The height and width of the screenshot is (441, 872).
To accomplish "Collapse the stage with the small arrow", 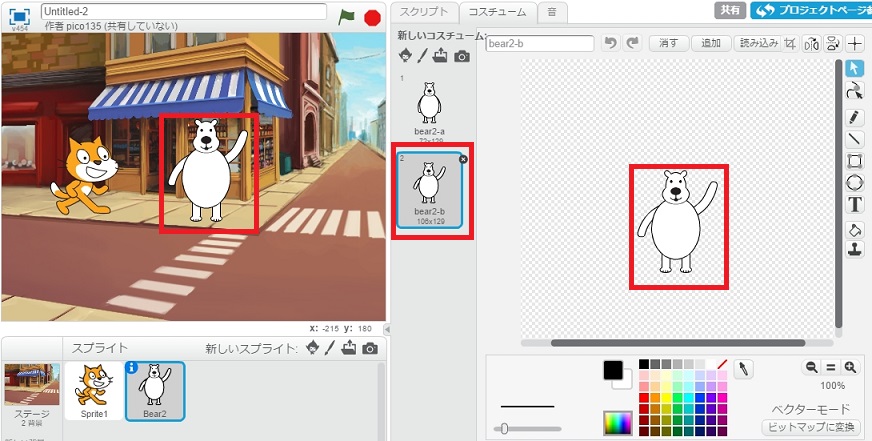I will tap(388, 329).
